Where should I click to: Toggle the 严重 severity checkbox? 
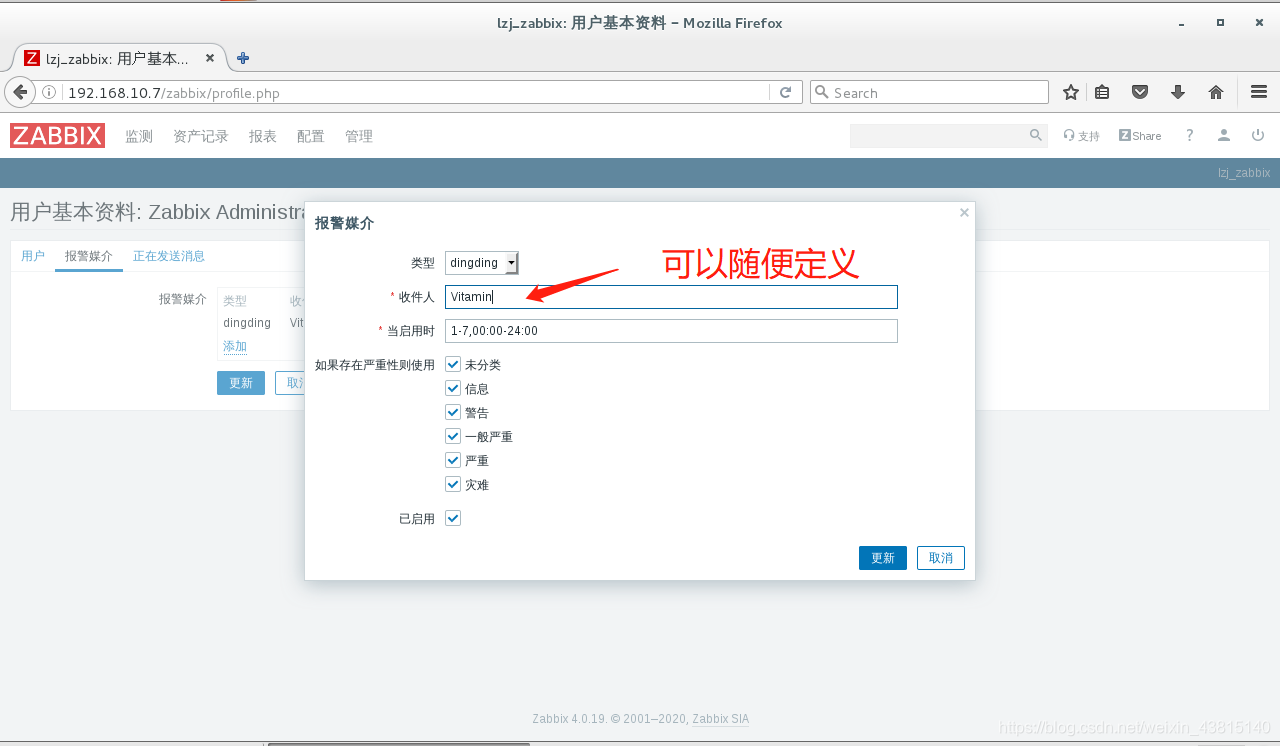tap(453, 460)
